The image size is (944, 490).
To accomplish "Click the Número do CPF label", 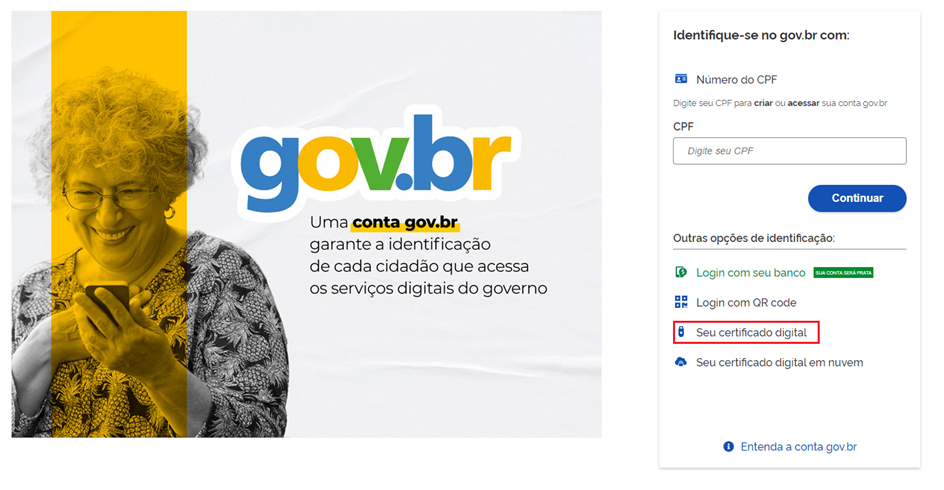I will point(736,79).
